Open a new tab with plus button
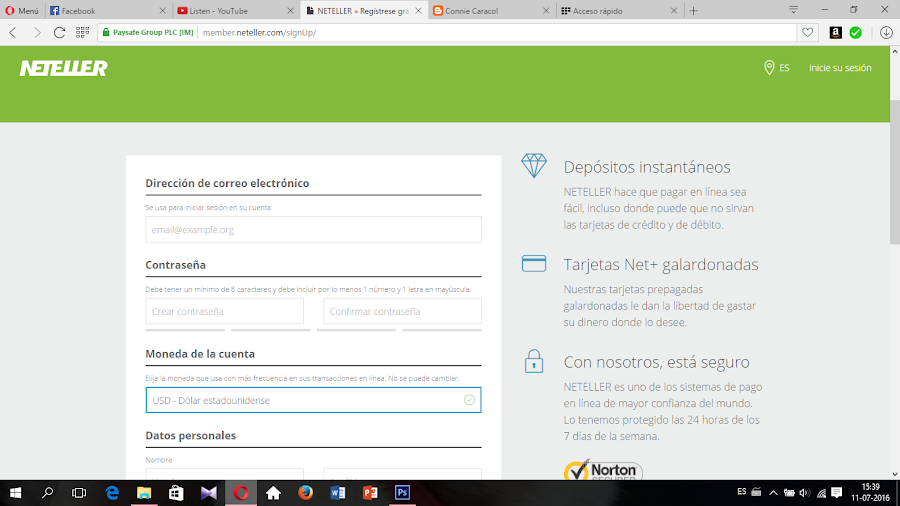 click(x=693, y=10)
